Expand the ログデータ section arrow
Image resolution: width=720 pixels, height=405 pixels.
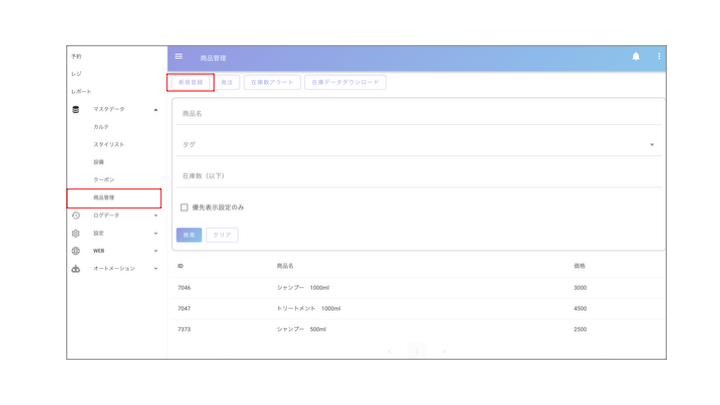tap(156, 216)
